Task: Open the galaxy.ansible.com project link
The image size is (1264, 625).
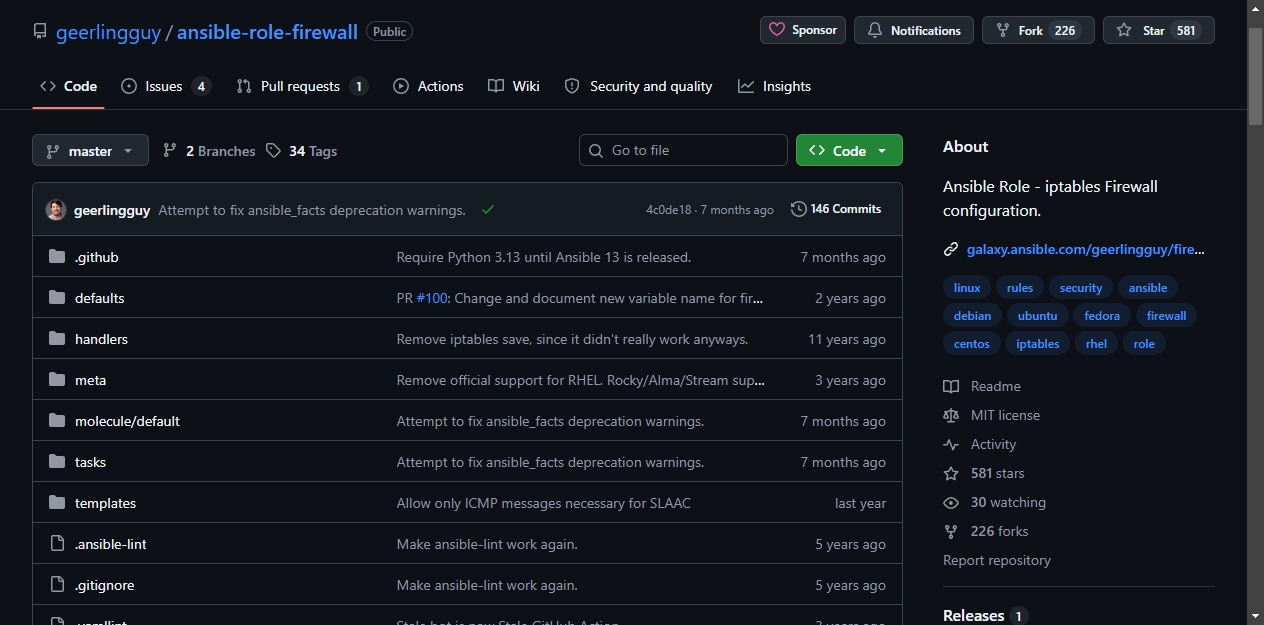Action: [x=1086, y=250]
